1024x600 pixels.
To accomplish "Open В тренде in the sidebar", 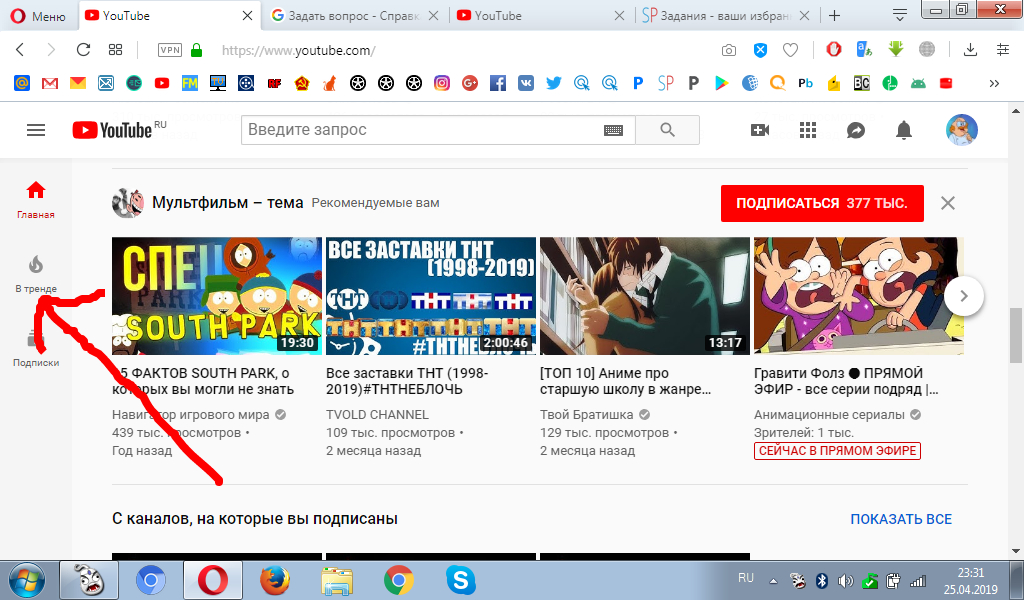I will coord(36,274).
